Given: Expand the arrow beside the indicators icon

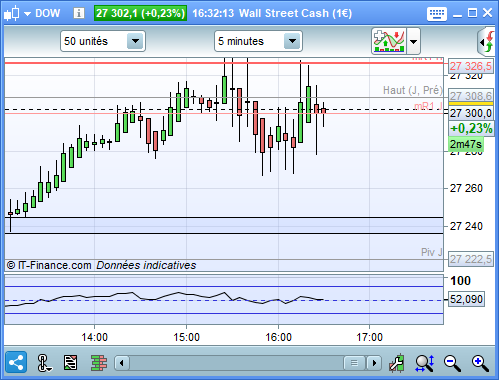Looking at the screenshot, I should tap(413, 41).
